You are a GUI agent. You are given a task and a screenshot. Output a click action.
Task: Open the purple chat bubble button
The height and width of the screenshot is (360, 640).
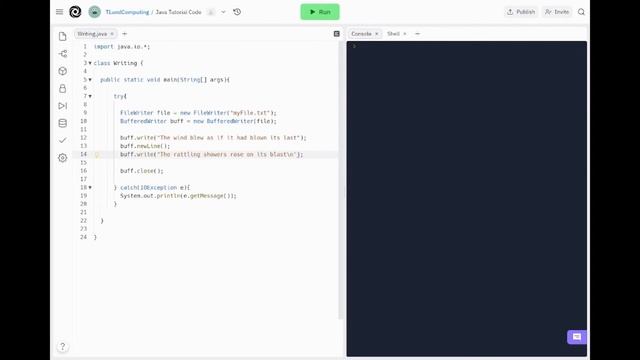577,337
